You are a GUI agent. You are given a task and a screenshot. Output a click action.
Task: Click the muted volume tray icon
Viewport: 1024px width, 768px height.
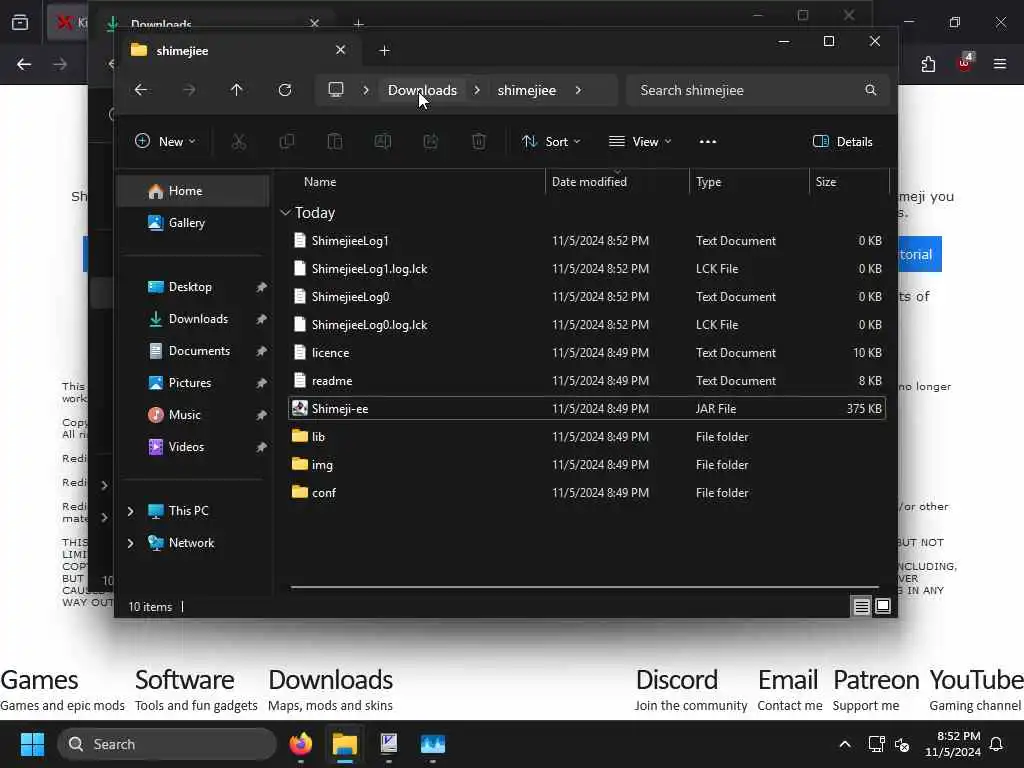(902, 744)
